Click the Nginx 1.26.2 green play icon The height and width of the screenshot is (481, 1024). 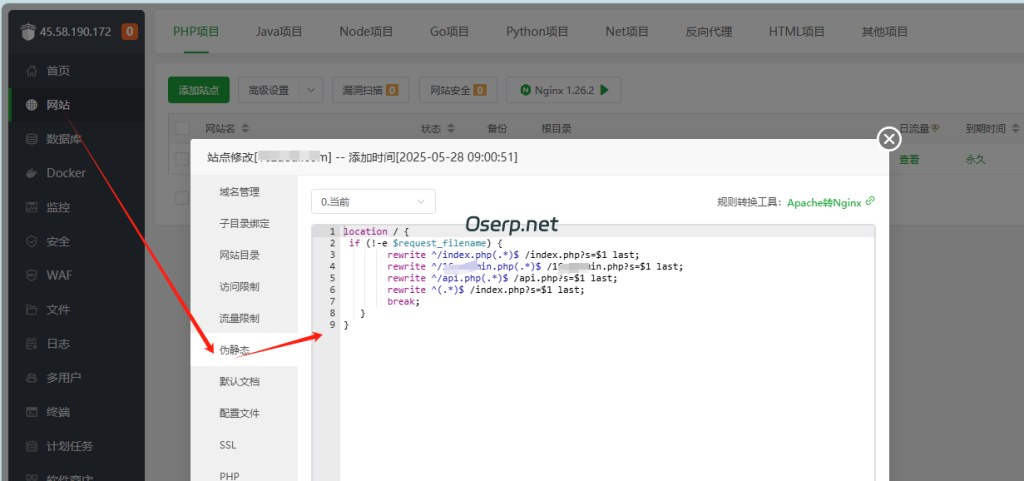point(604,90)
